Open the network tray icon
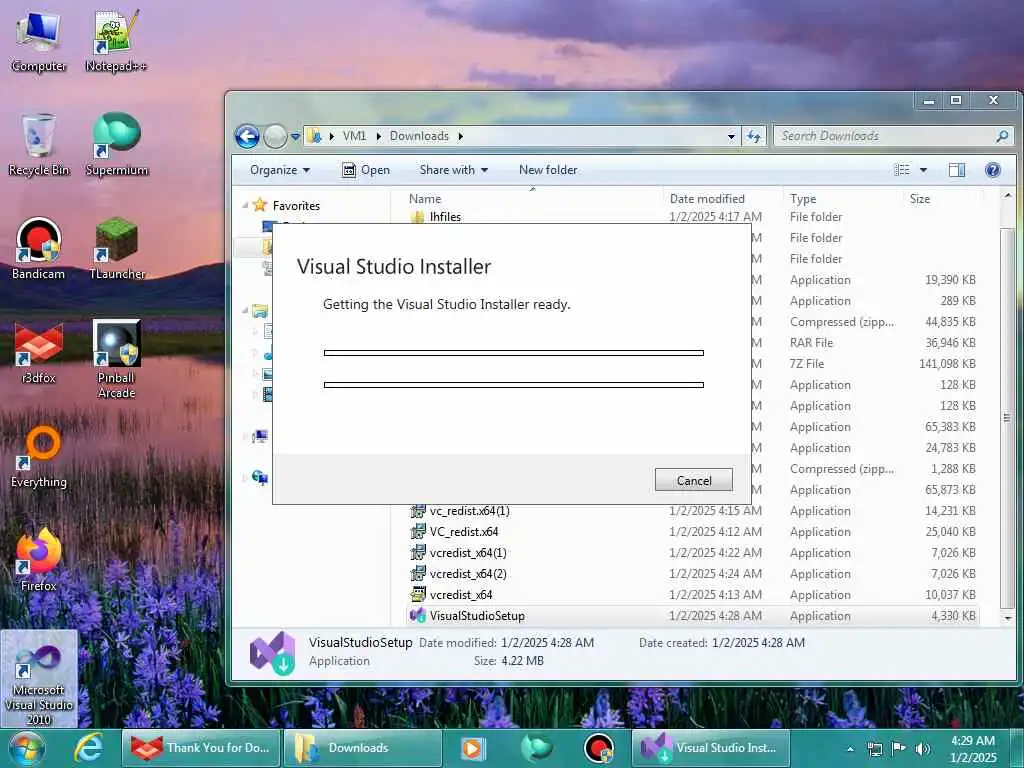This screenshot has height=768, width=1024. [874, 749]
